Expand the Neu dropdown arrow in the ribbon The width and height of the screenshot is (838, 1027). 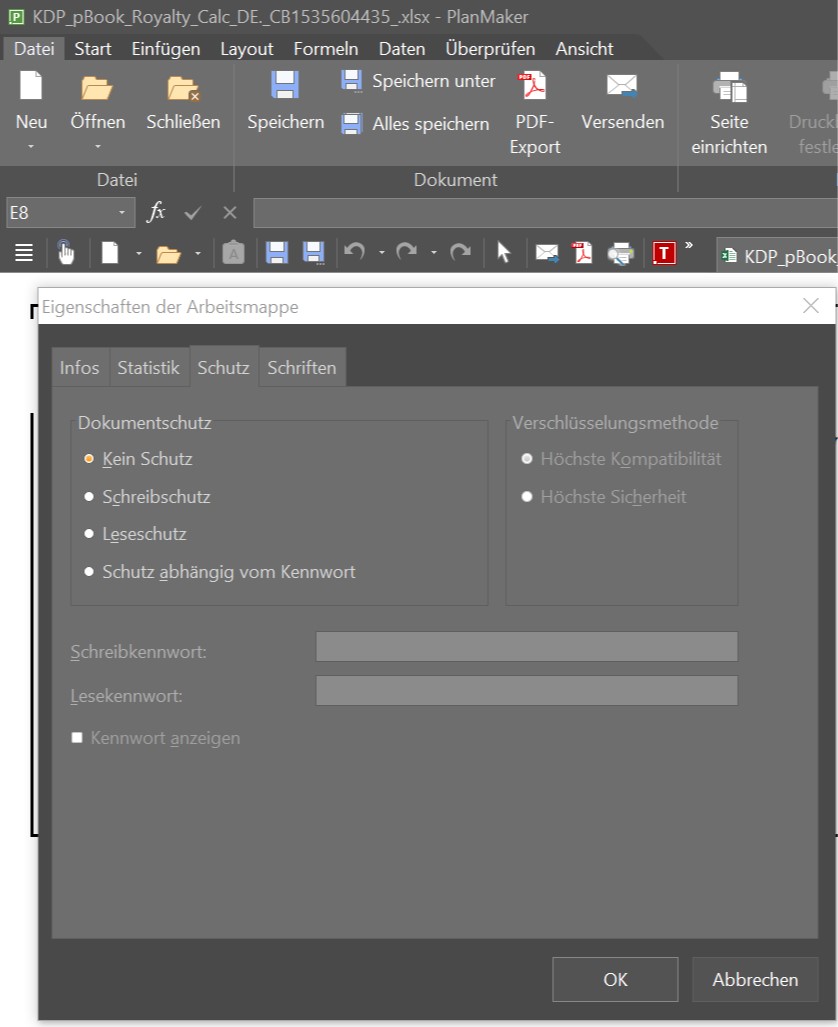pyautogui.click(x=31, y=146)
